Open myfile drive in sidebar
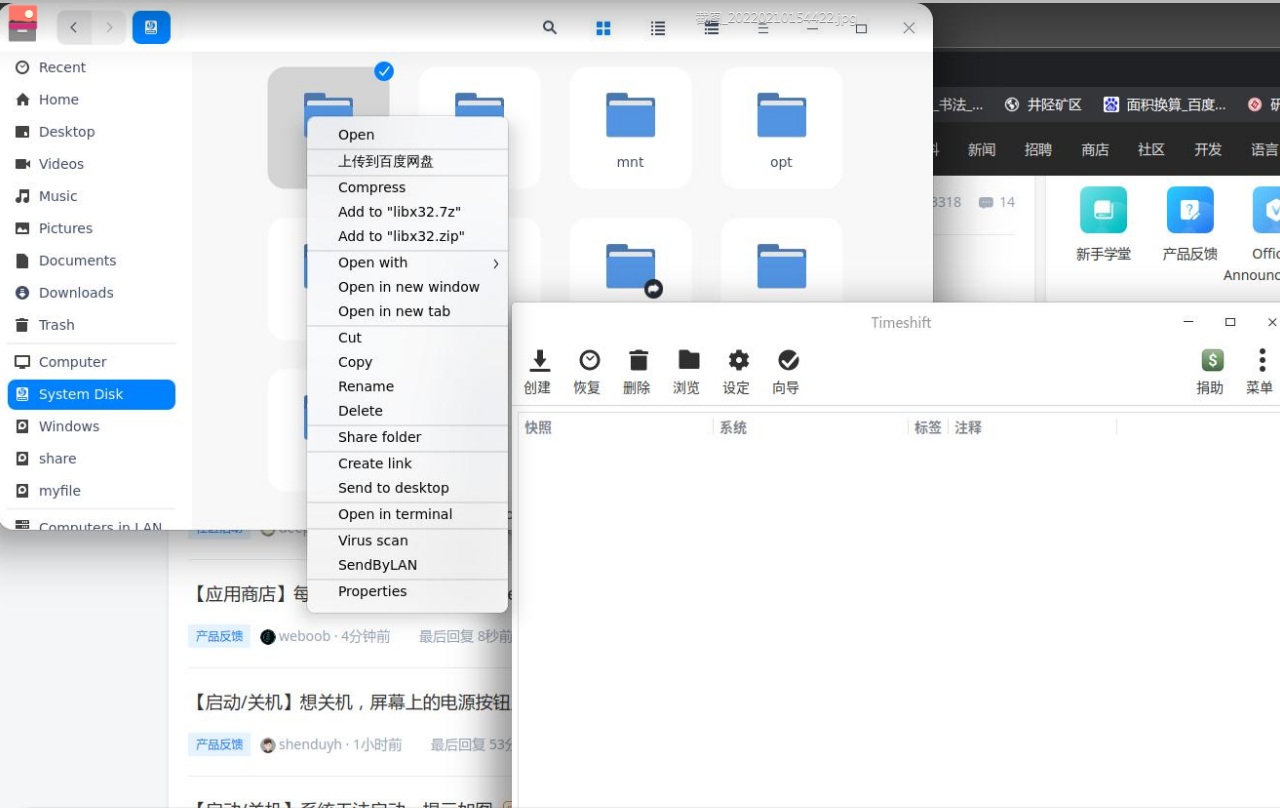The height and width of the screenshot is (808, 1280). [x=91, y=490]
